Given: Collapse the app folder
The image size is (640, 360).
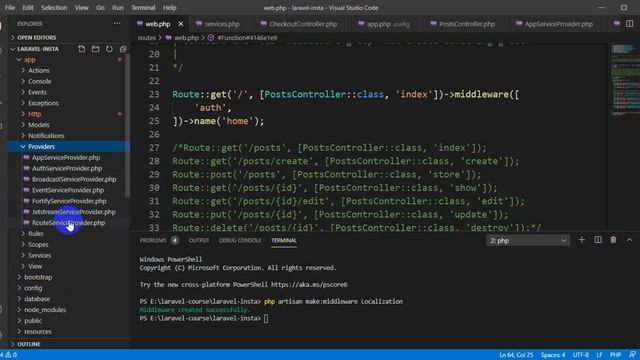Looking at the screenshot, I should 30,60.
